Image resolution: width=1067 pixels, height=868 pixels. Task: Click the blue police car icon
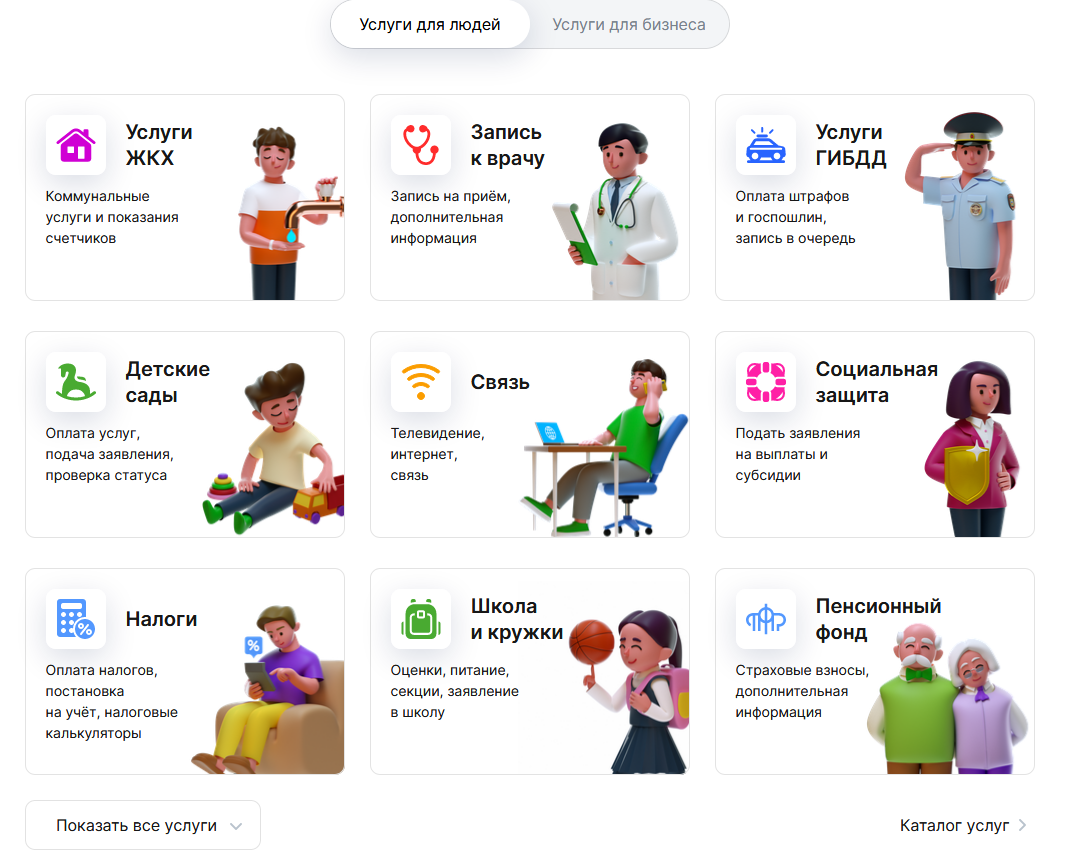tap(766, 145)
